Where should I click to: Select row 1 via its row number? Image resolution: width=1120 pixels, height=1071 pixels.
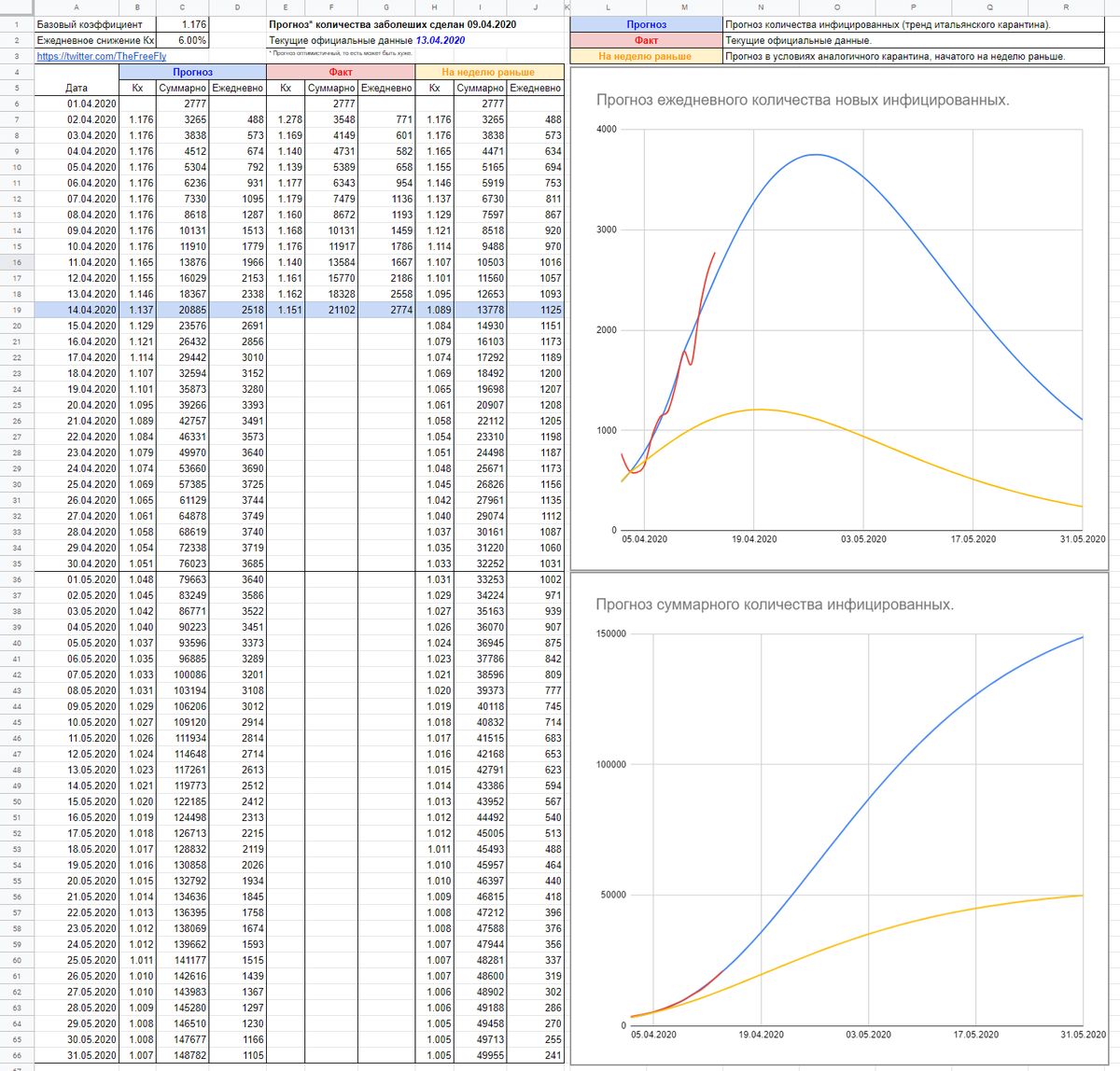17,24
